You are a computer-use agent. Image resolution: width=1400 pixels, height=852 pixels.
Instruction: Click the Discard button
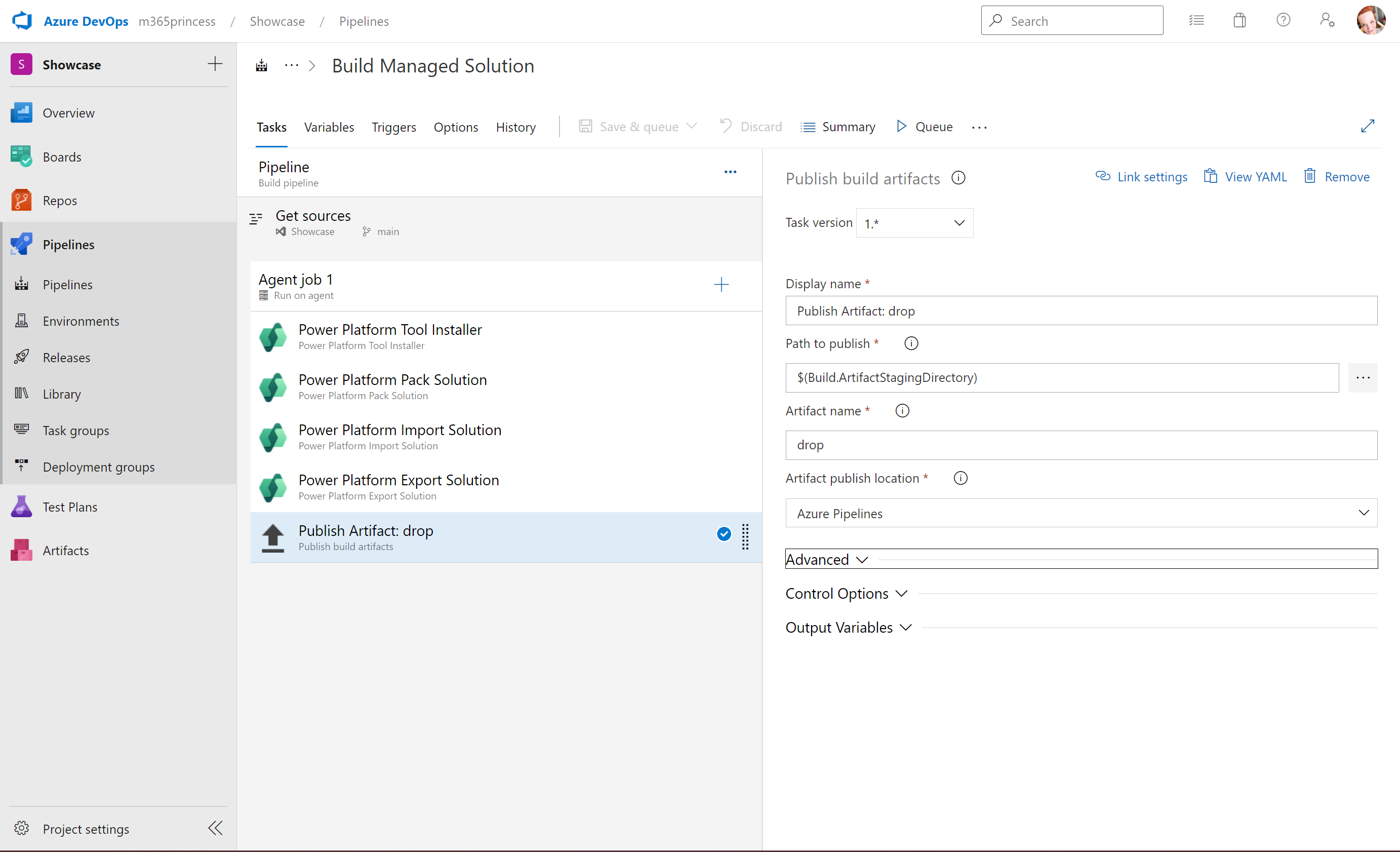750,126
